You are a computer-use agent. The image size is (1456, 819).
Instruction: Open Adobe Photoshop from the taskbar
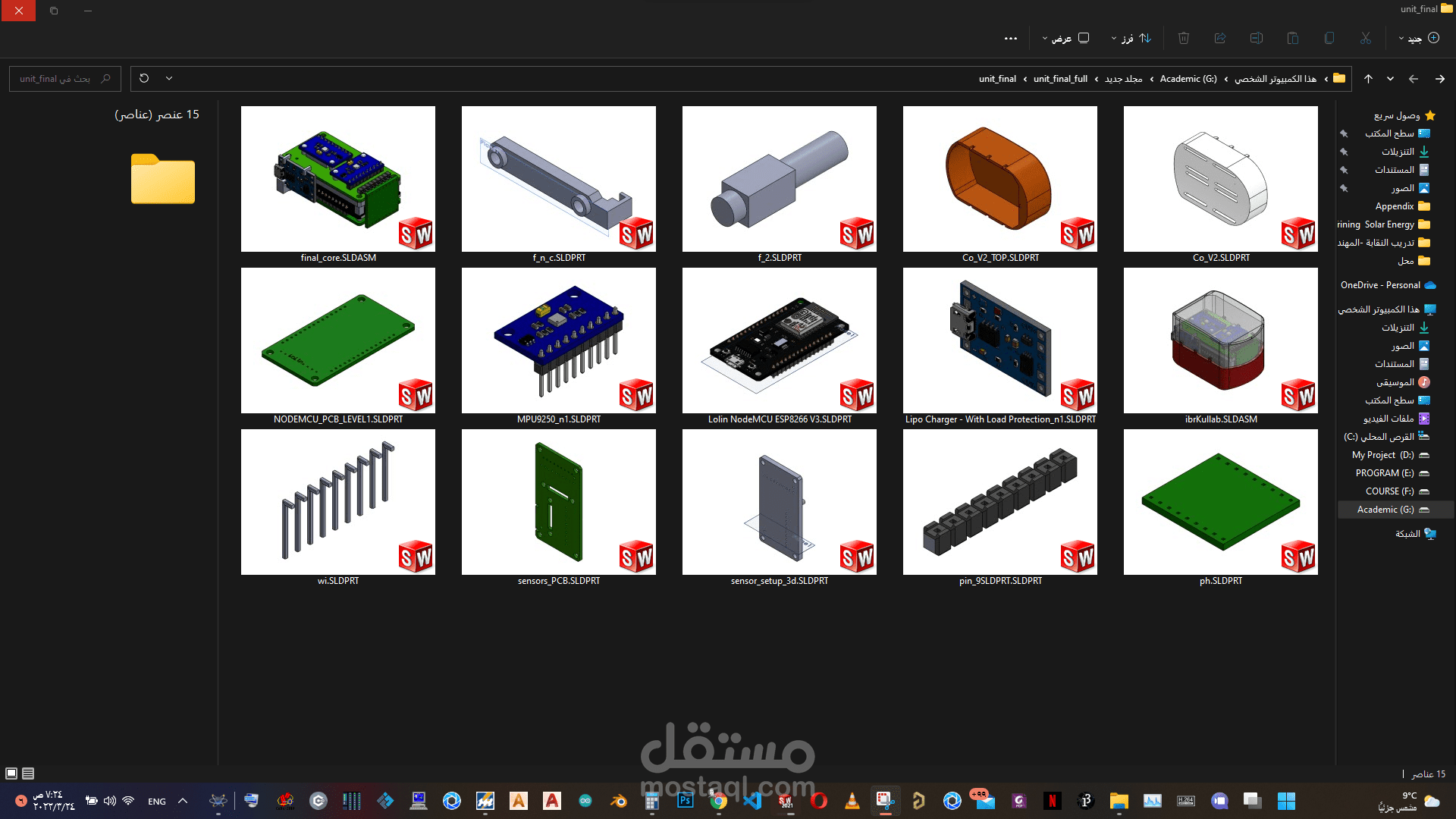685,801
